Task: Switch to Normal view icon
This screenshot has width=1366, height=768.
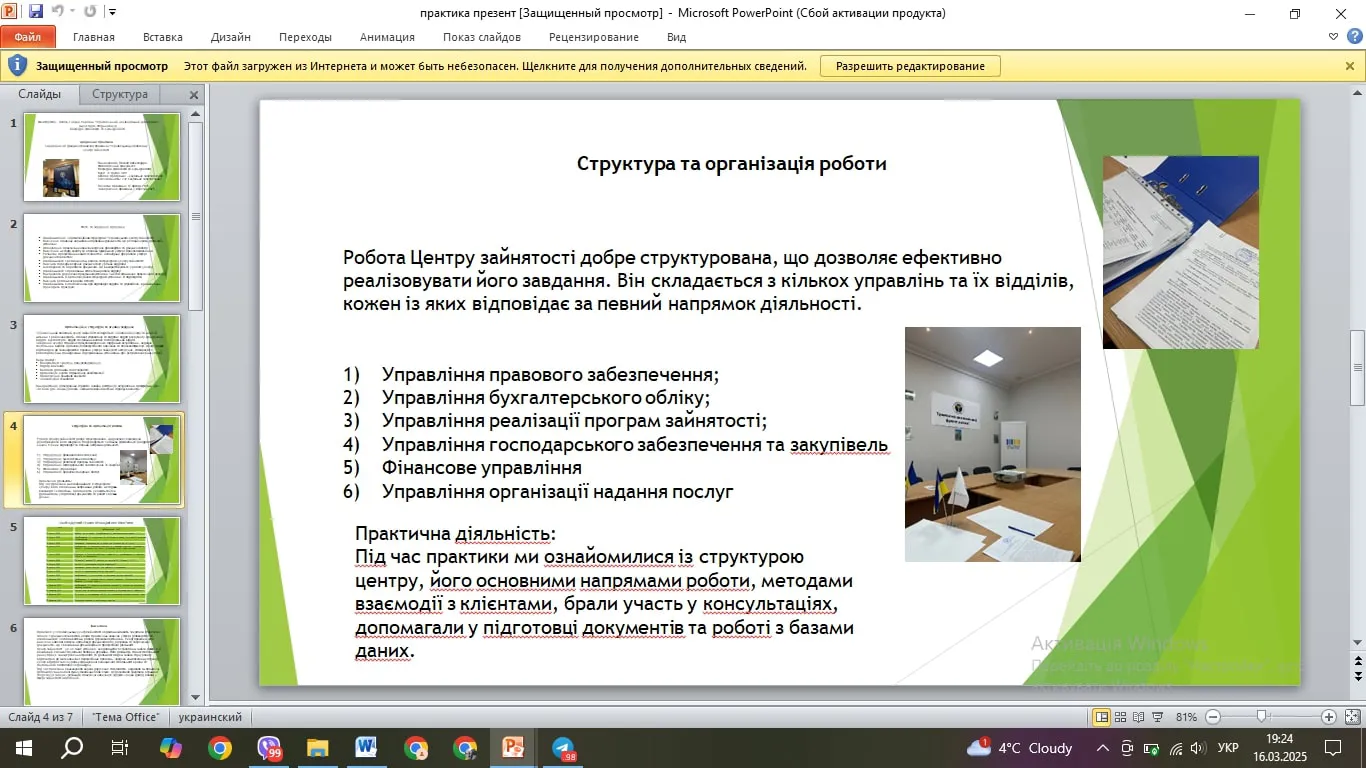Action: (x=1102, y=717)
